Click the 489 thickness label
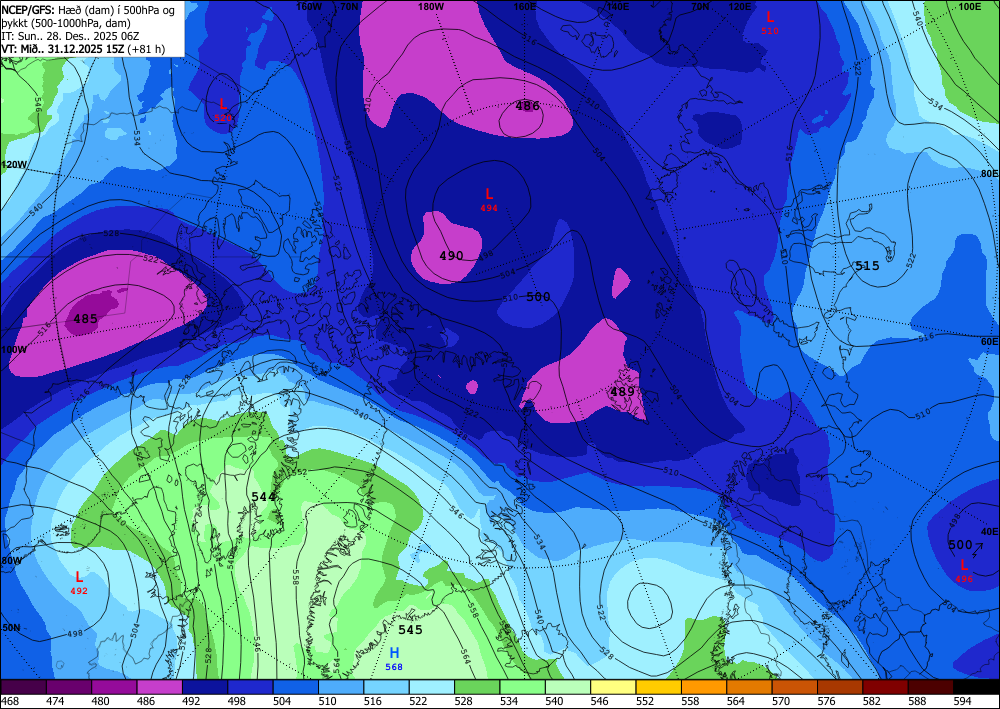The height and width of the screenshot is (709, 1000). coord(622,391)
